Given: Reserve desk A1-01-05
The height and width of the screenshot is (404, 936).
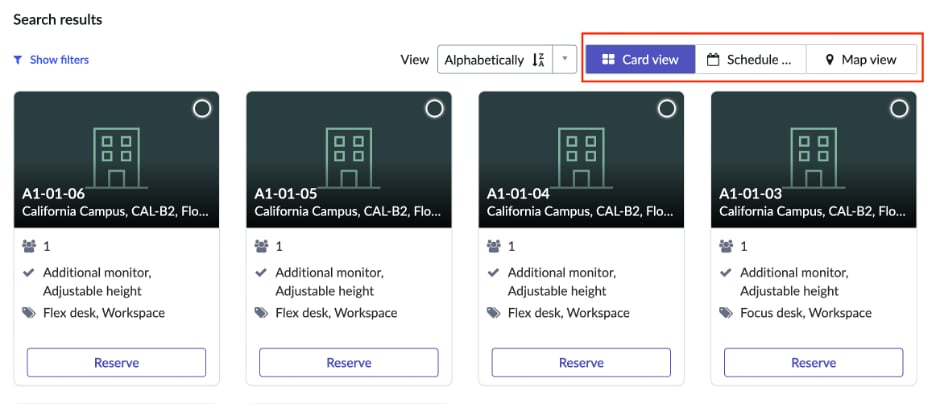Looking at the screenshot, I should tap(349, 363).
